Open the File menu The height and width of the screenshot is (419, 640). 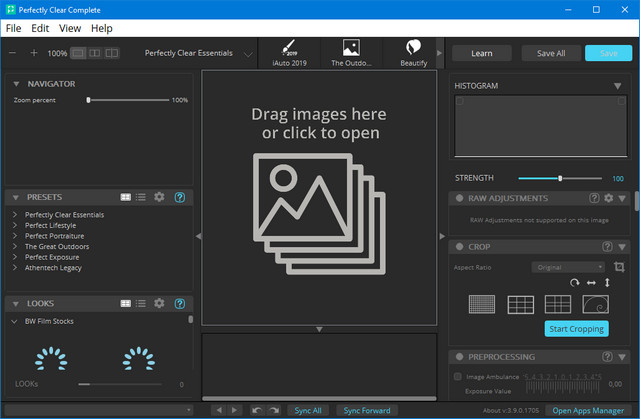pyautogui.click(x=13, y=28)
